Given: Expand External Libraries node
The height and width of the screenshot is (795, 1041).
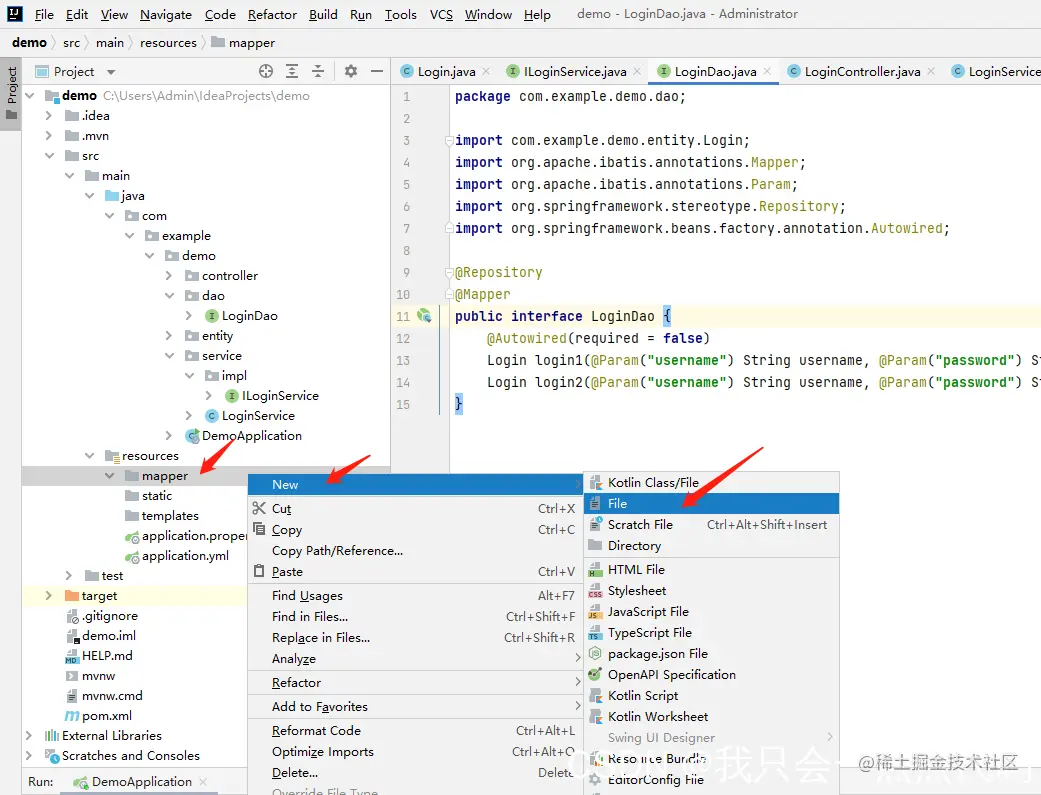Looking at the screenshot, I should coord(29,735).
